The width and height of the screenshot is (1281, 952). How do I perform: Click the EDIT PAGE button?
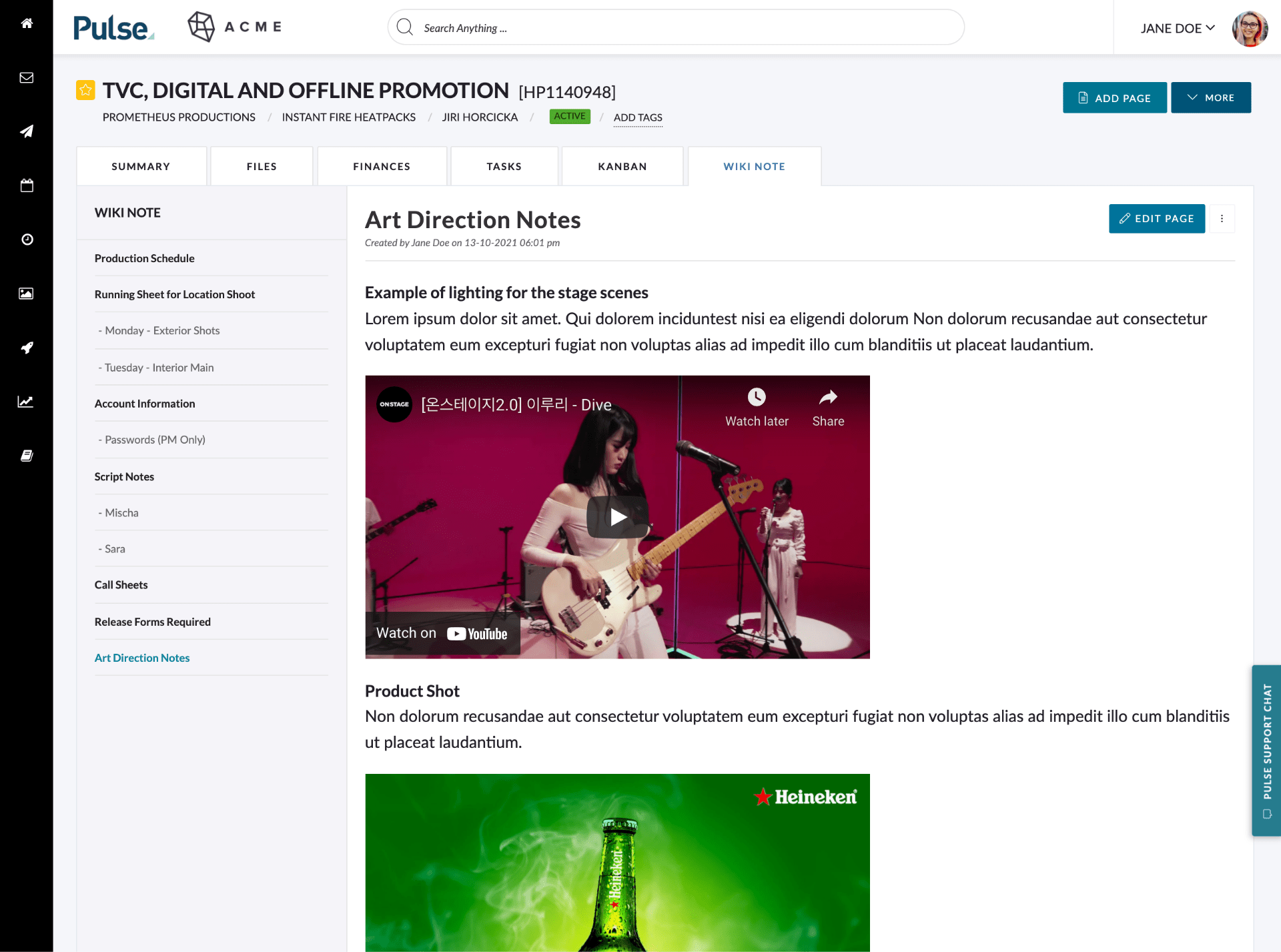1156,218
